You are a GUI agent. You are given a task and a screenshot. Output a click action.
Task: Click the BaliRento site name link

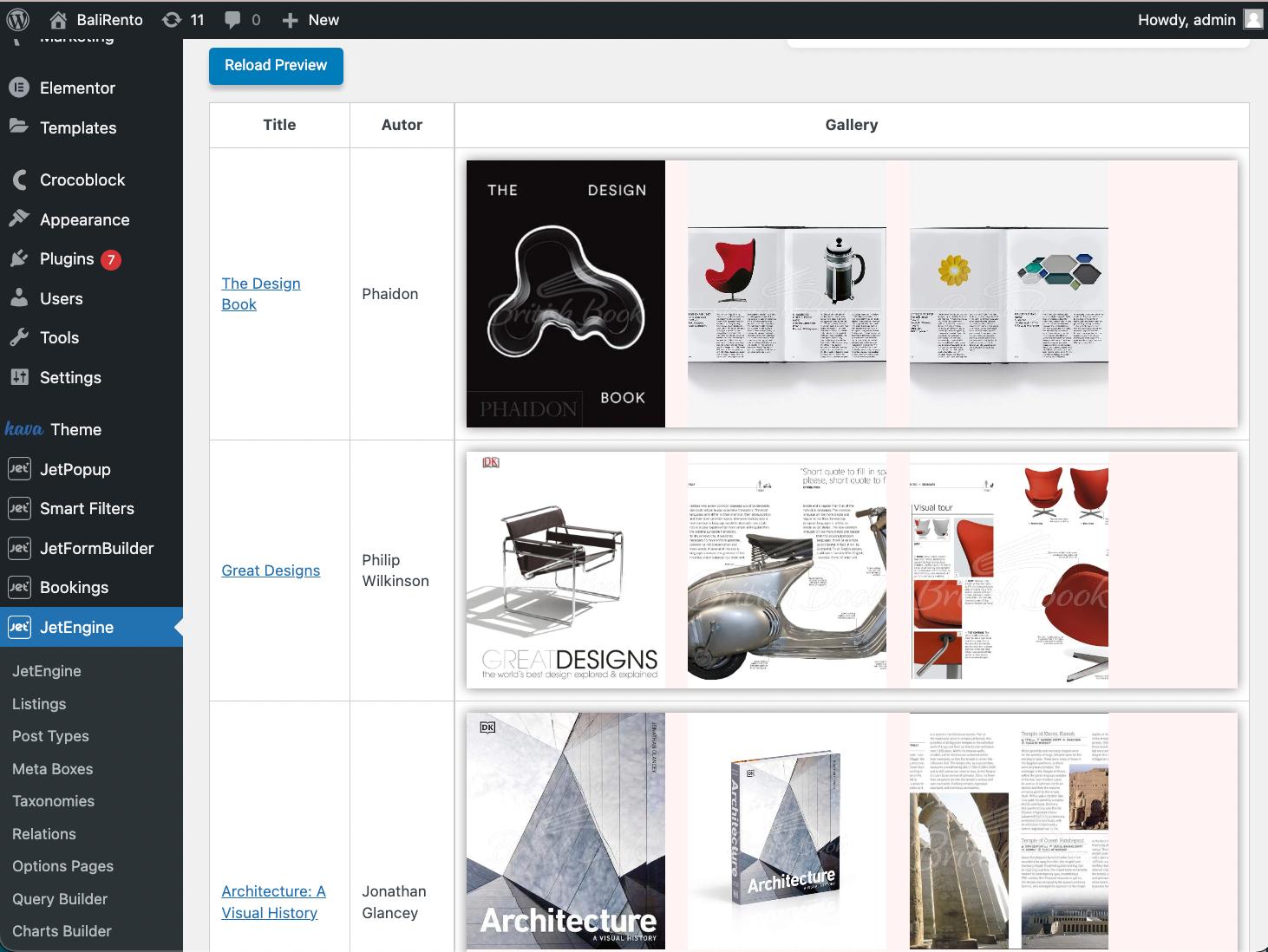(109, 19)
